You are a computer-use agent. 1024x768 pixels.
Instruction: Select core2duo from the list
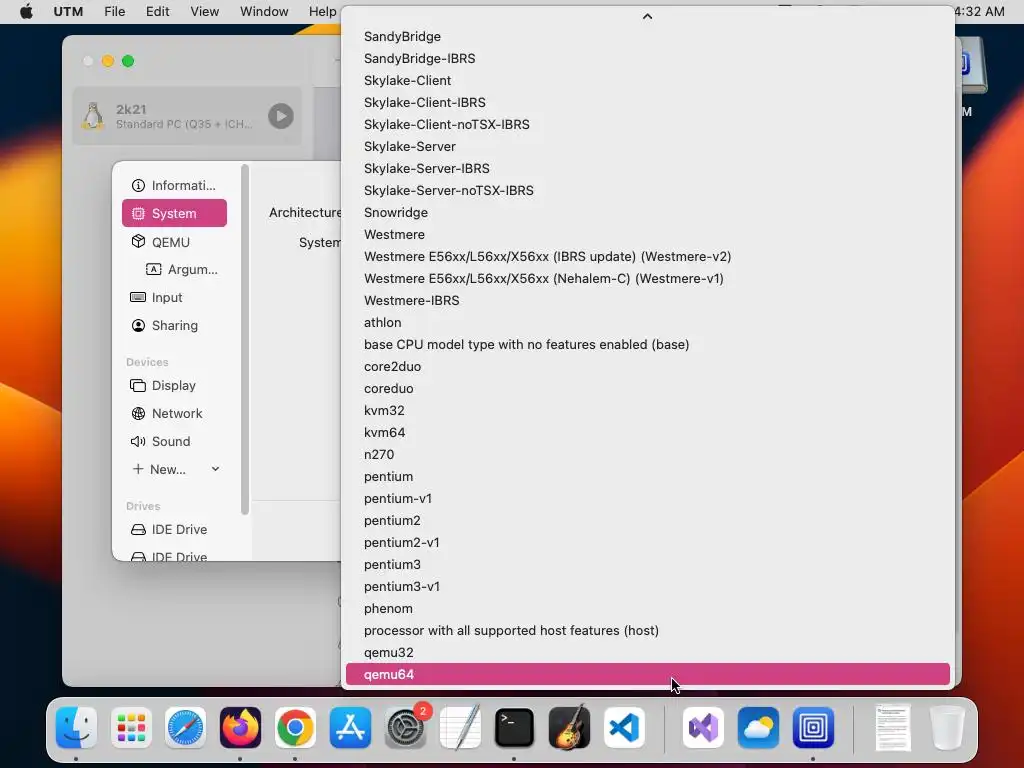click(x=647, y=366)
